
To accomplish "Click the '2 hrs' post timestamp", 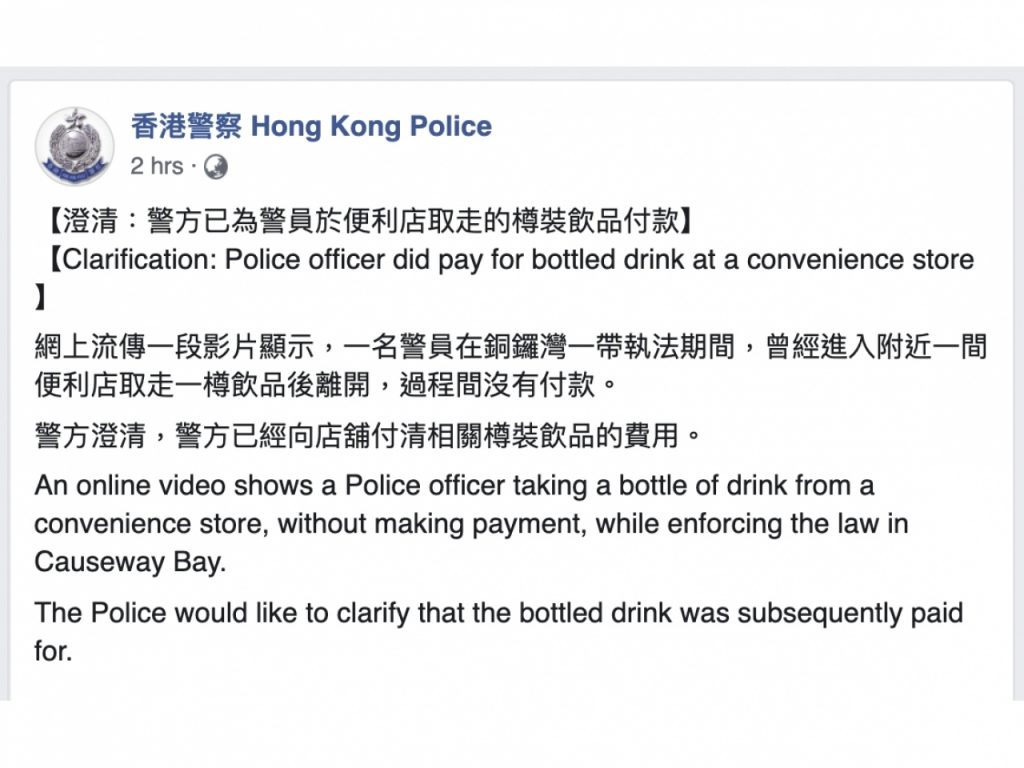I will tap(157, 166).
